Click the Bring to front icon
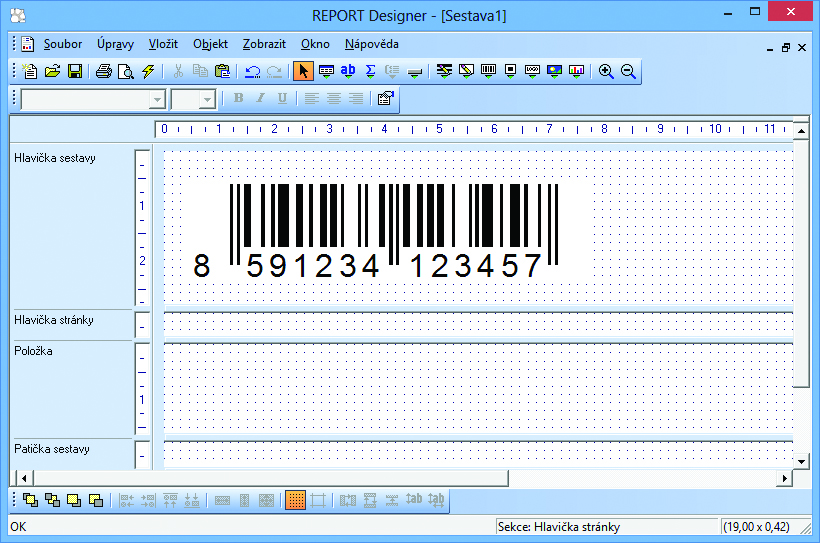 click(30, 501)
